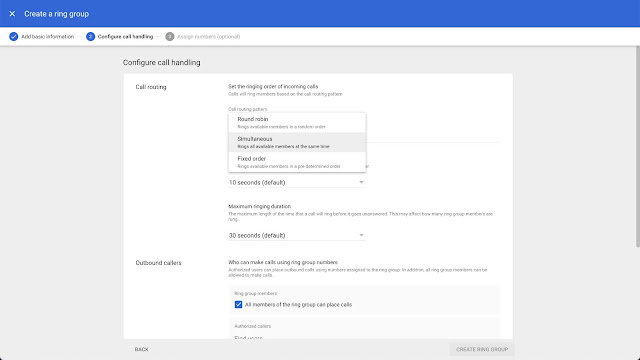Click the completed checkmark step icon

click(13, 37)
